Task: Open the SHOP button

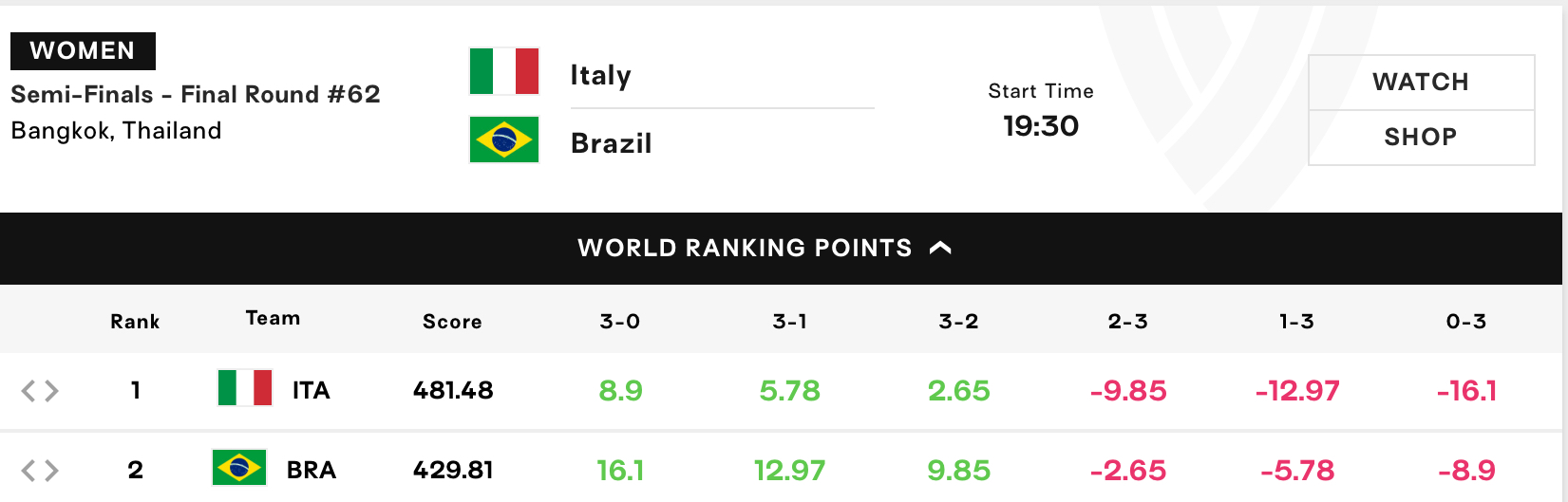Action: [1421, 138]
